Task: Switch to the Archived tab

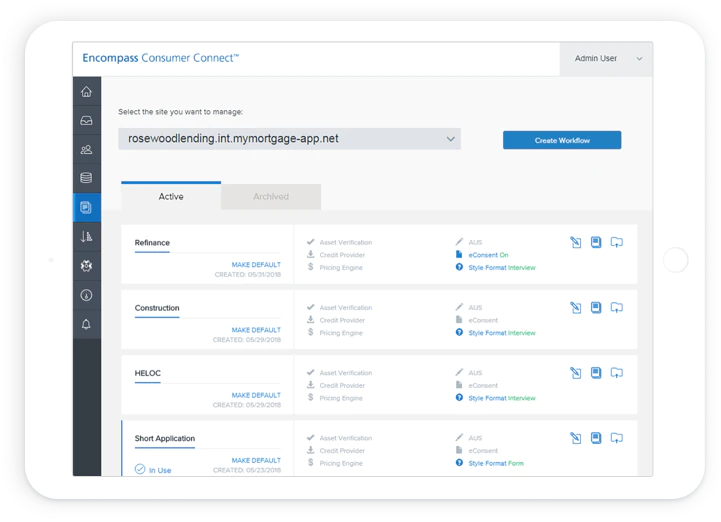Action: coord(271,196)
